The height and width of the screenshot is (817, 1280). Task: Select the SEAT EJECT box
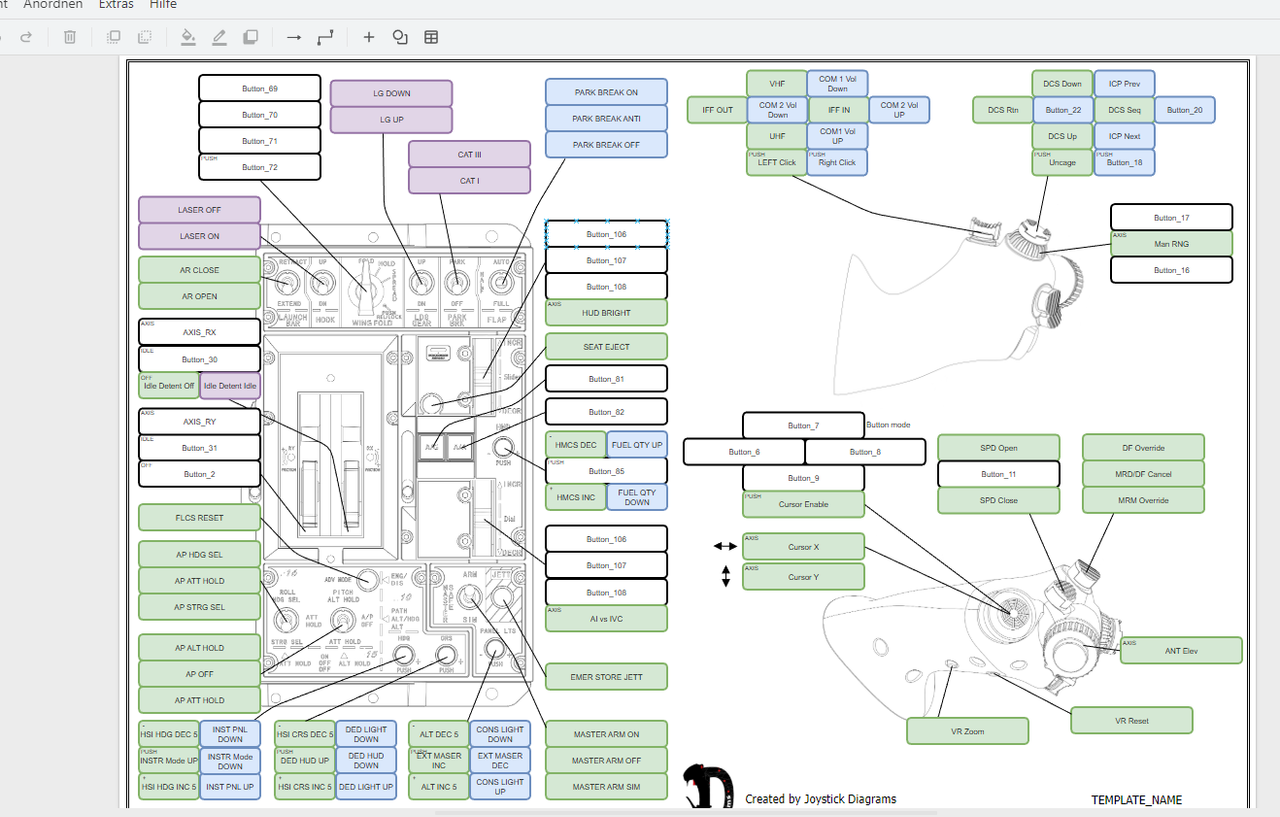pos(606,347)
